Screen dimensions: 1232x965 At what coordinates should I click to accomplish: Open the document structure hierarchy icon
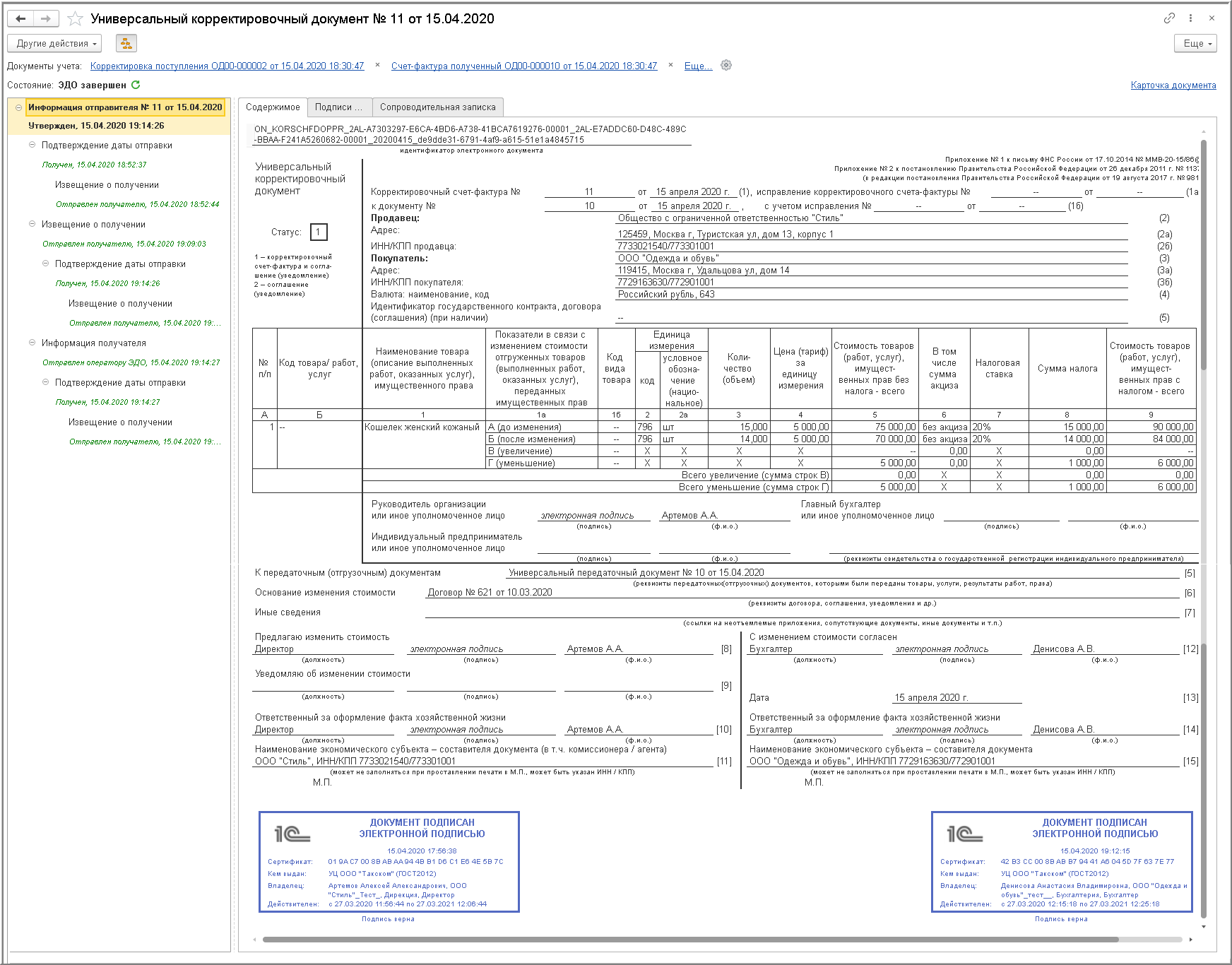coord(126,44)
